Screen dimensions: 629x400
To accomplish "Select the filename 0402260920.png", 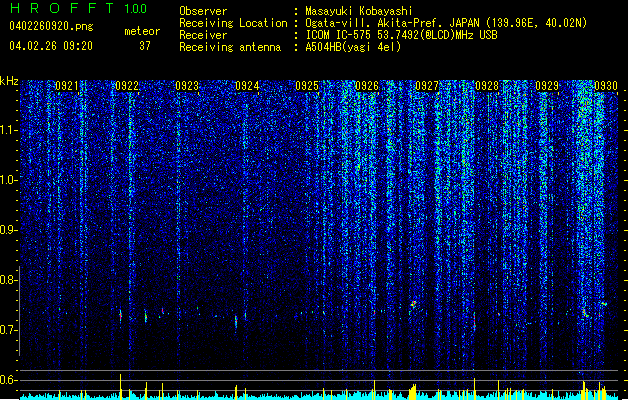I will [51, 26].
